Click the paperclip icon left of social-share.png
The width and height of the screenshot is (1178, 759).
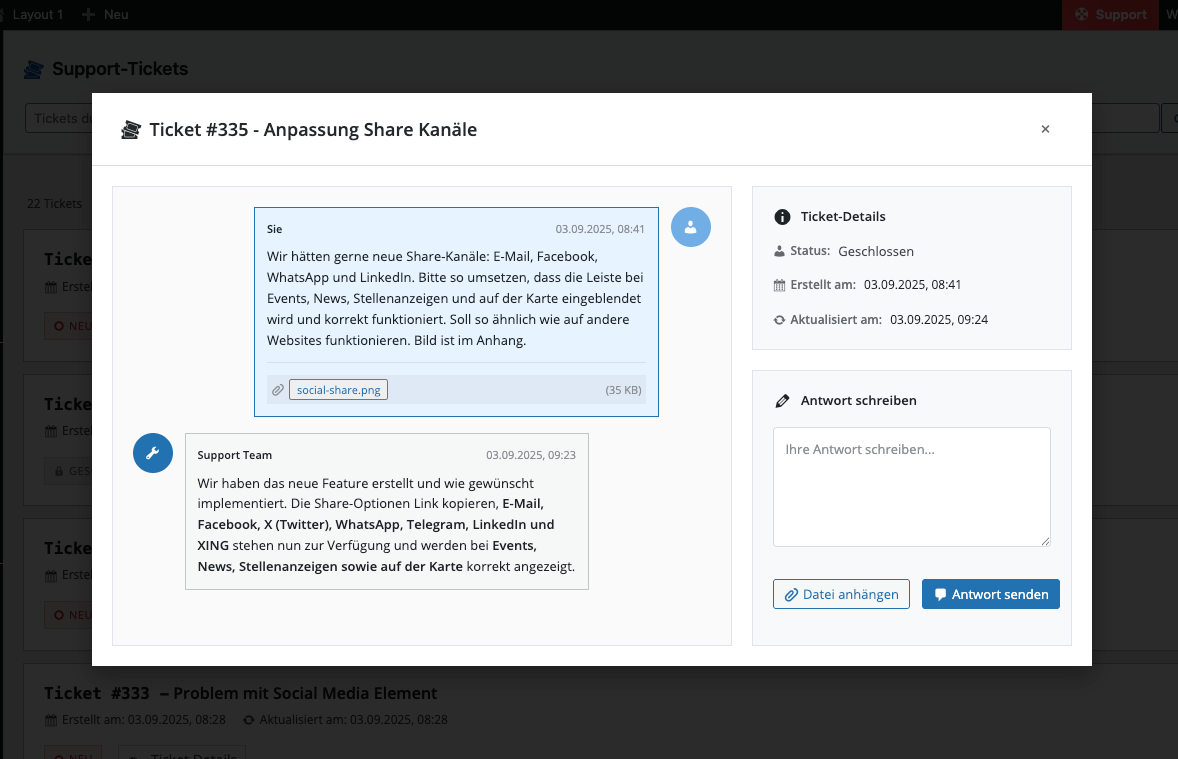pyautogui.click(x=278, y=390)
